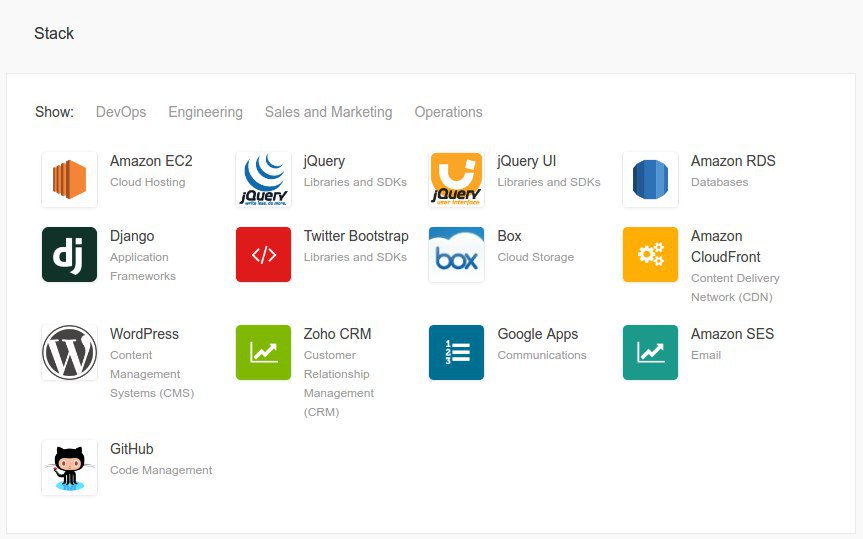Screen dimensions: 863x539
Task: Select the Google Apps numbered list icon
Action: pyautogui.click(x=456, y=352)
